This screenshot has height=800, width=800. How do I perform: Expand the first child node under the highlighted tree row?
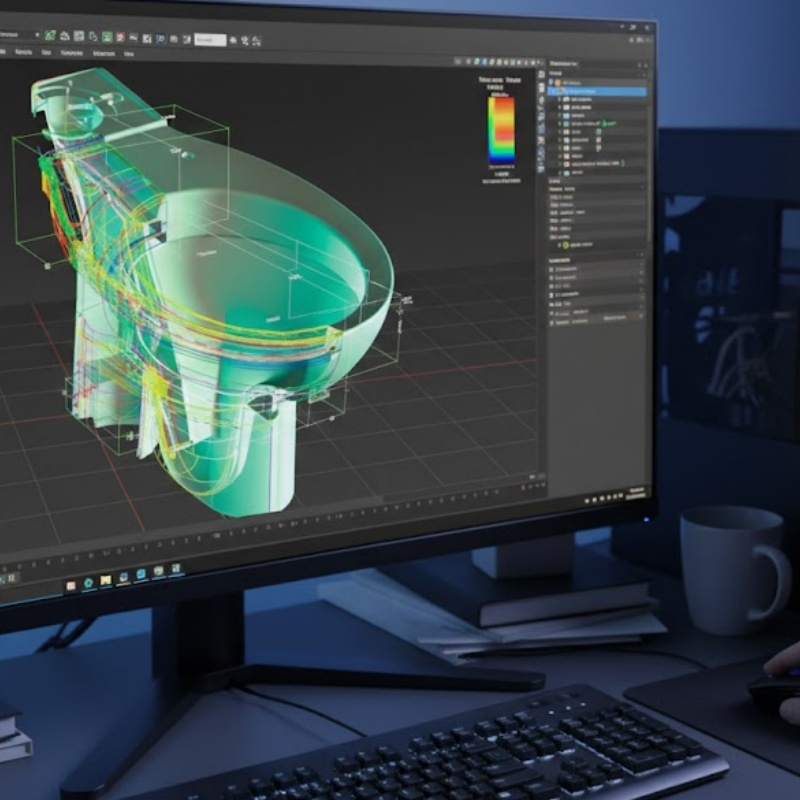tap(560, 100)
